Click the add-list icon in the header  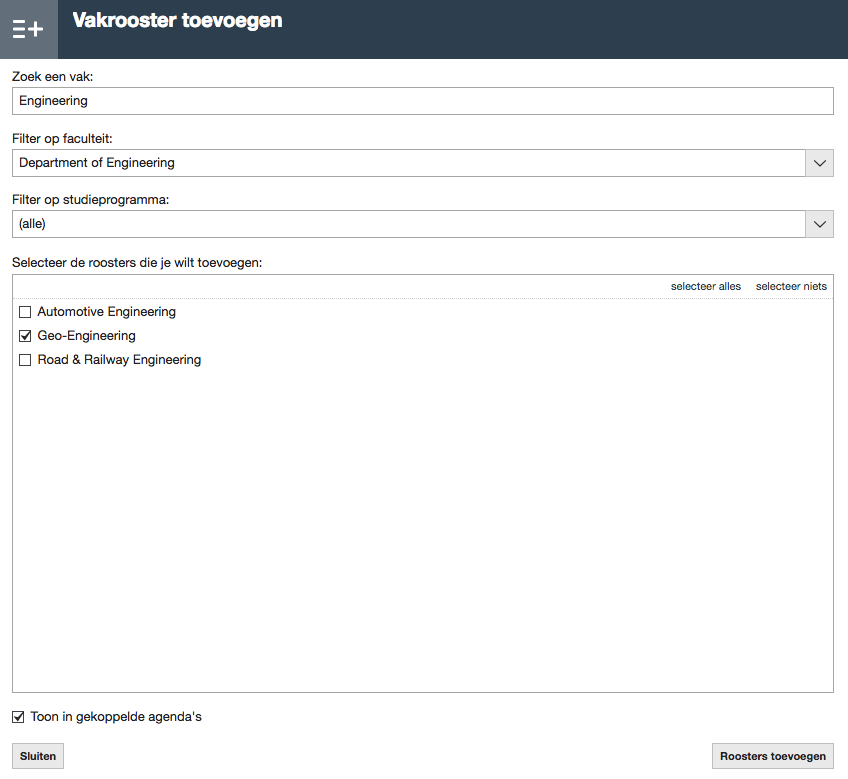[x=28, y=29]
